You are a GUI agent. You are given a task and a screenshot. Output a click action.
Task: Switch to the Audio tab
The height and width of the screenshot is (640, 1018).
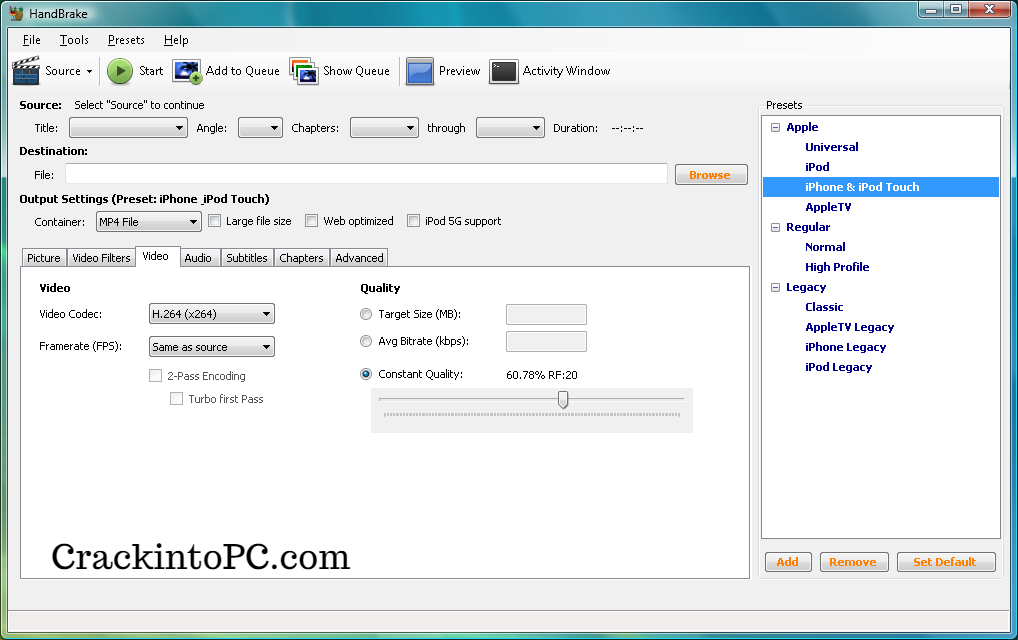point(198,258)
